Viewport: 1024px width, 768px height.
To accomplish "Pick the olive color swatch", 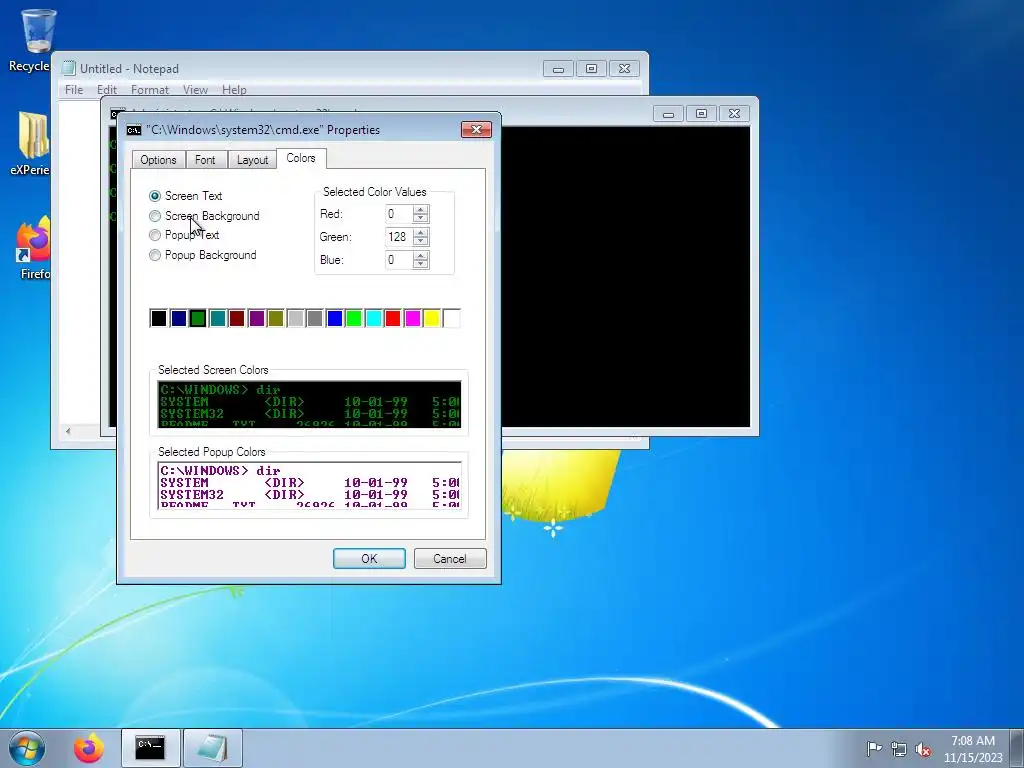I will point(276,318).
